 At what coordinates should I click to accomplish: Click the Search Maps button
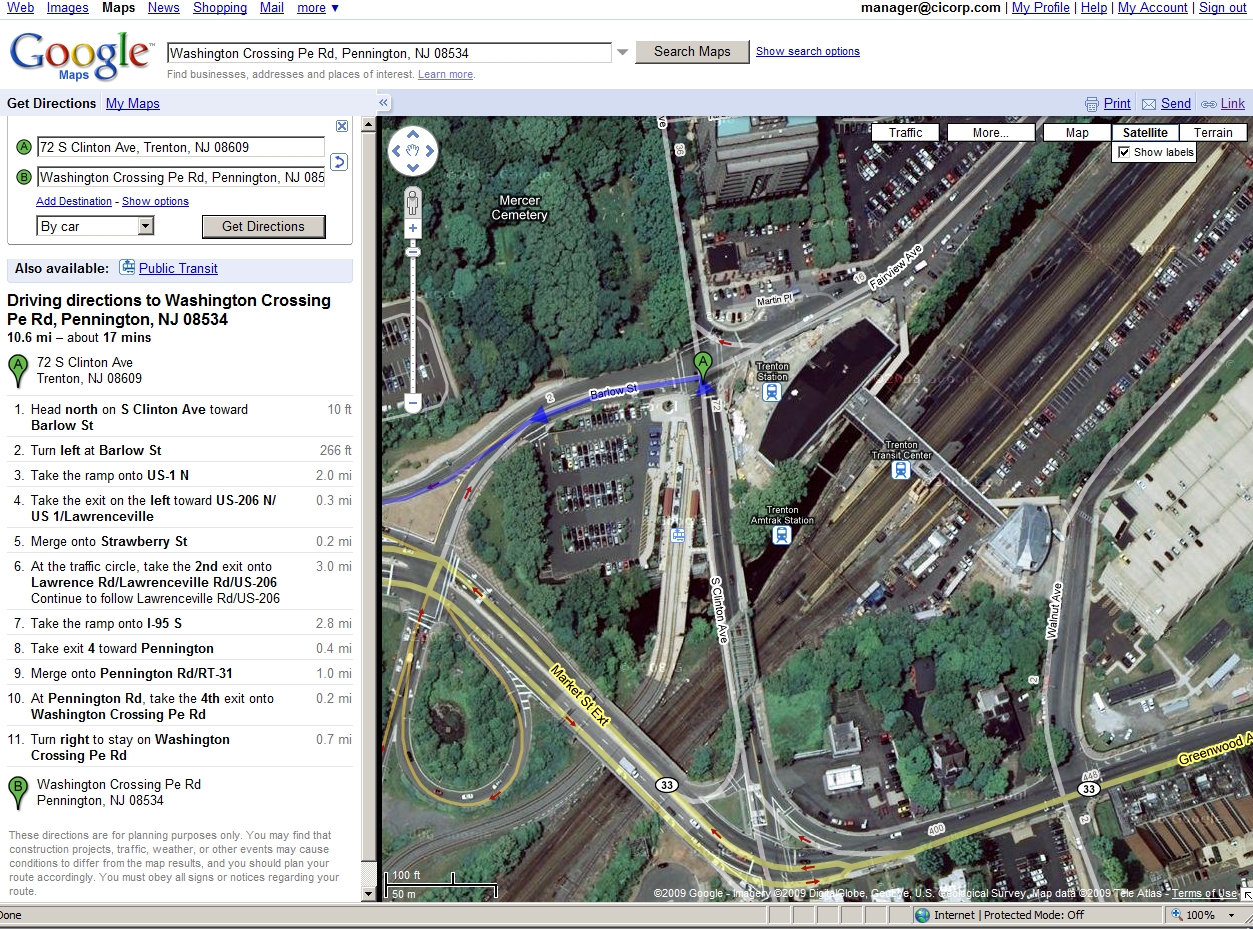click(692, 52)
